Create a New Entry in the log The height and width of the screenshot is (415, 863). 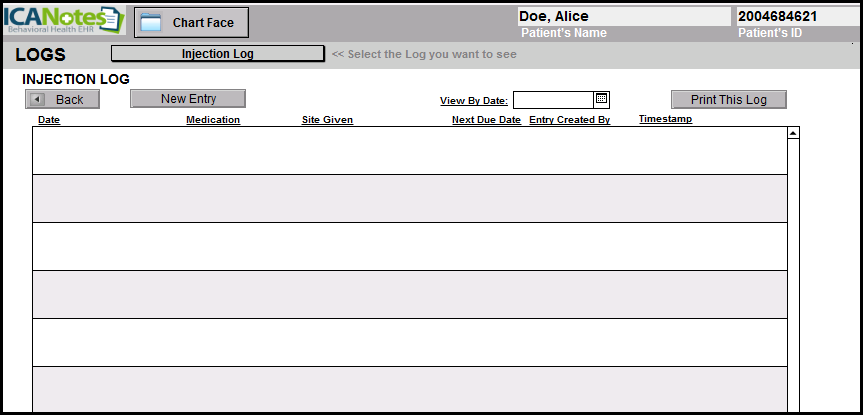tap(188, 98)
